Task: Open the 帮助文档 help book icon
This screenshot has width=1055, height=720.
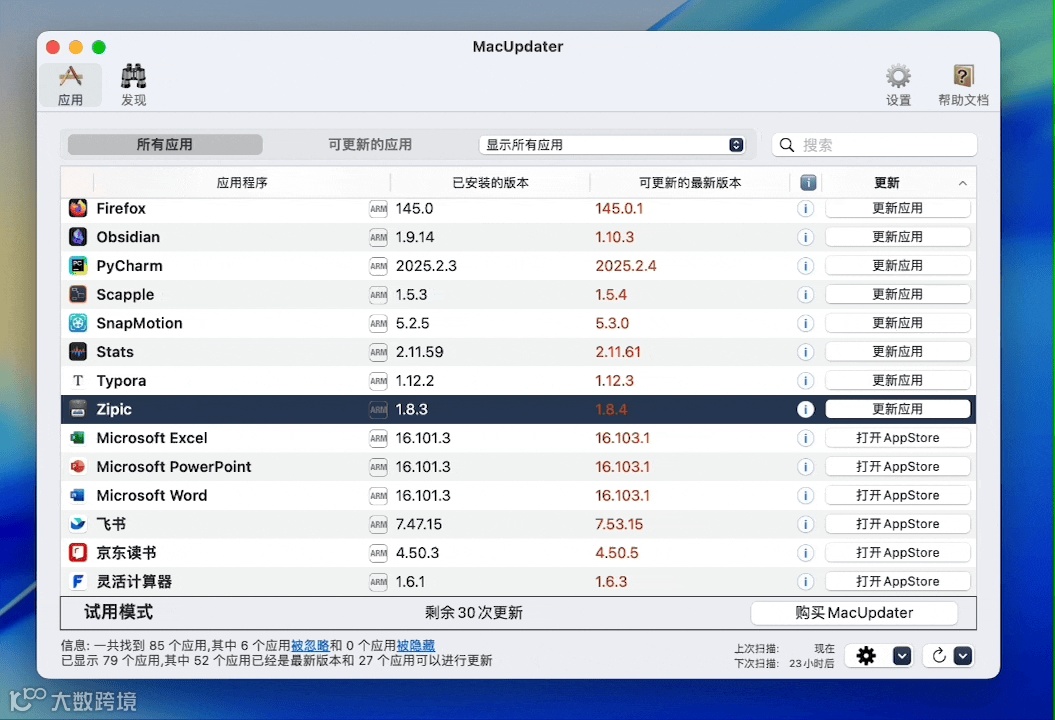Action: (x=963, y=85)
